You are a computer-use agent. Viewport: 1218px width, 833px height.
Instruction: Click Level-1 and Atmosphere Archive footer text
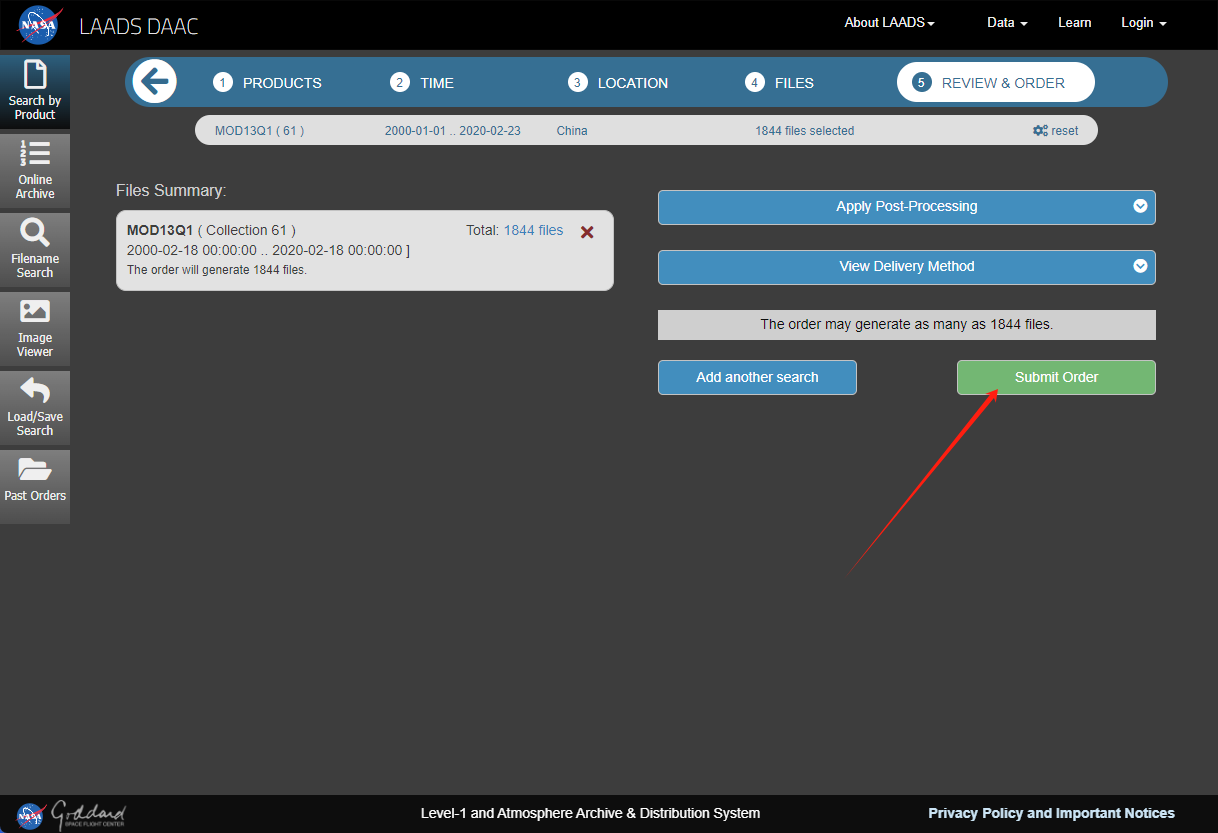click(590, 813)
